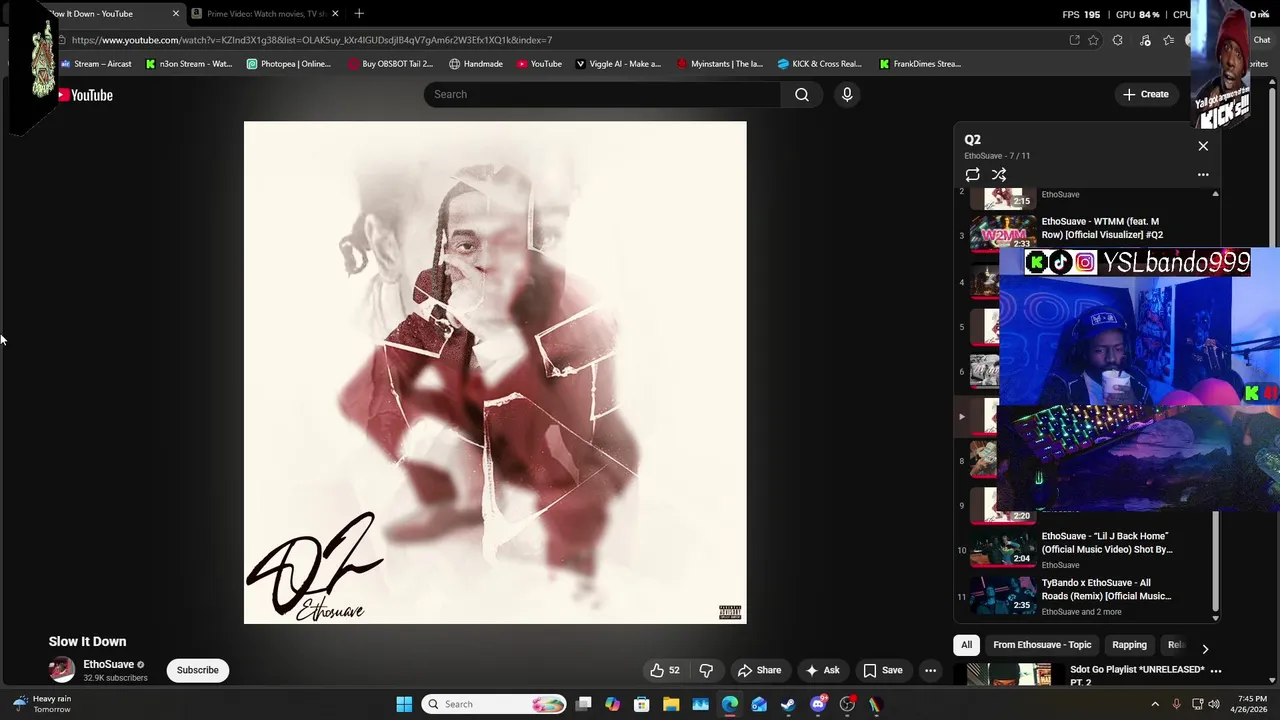Add page to favorites star icon

click(x=1093, y=40)
